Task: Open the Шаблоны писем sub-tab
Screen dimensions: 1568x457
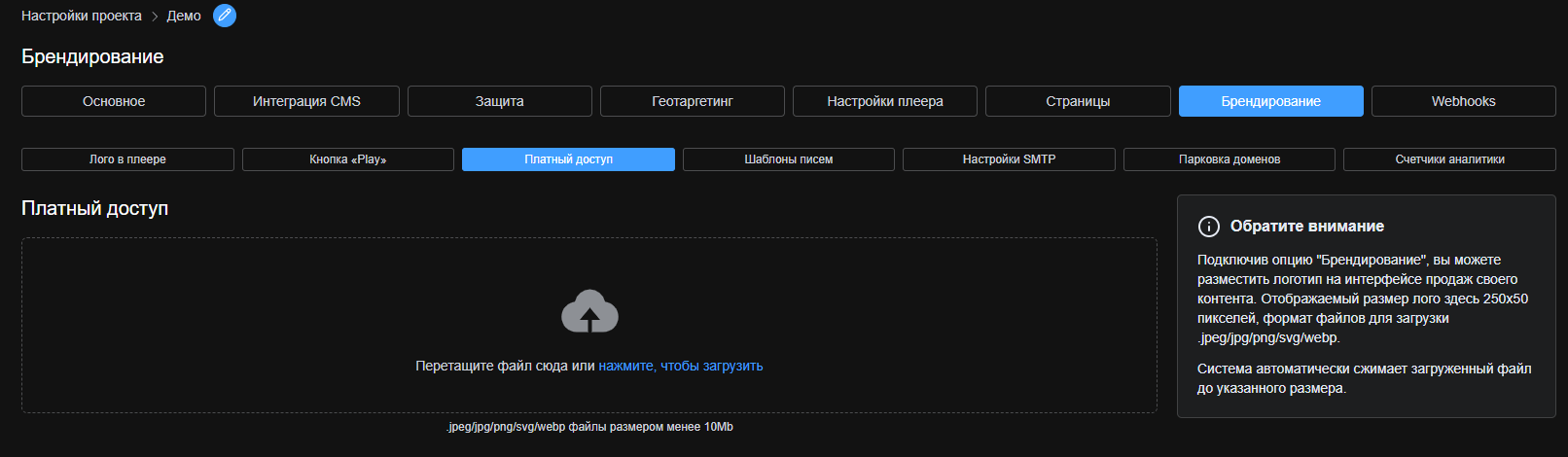Action: click(789, 159)
